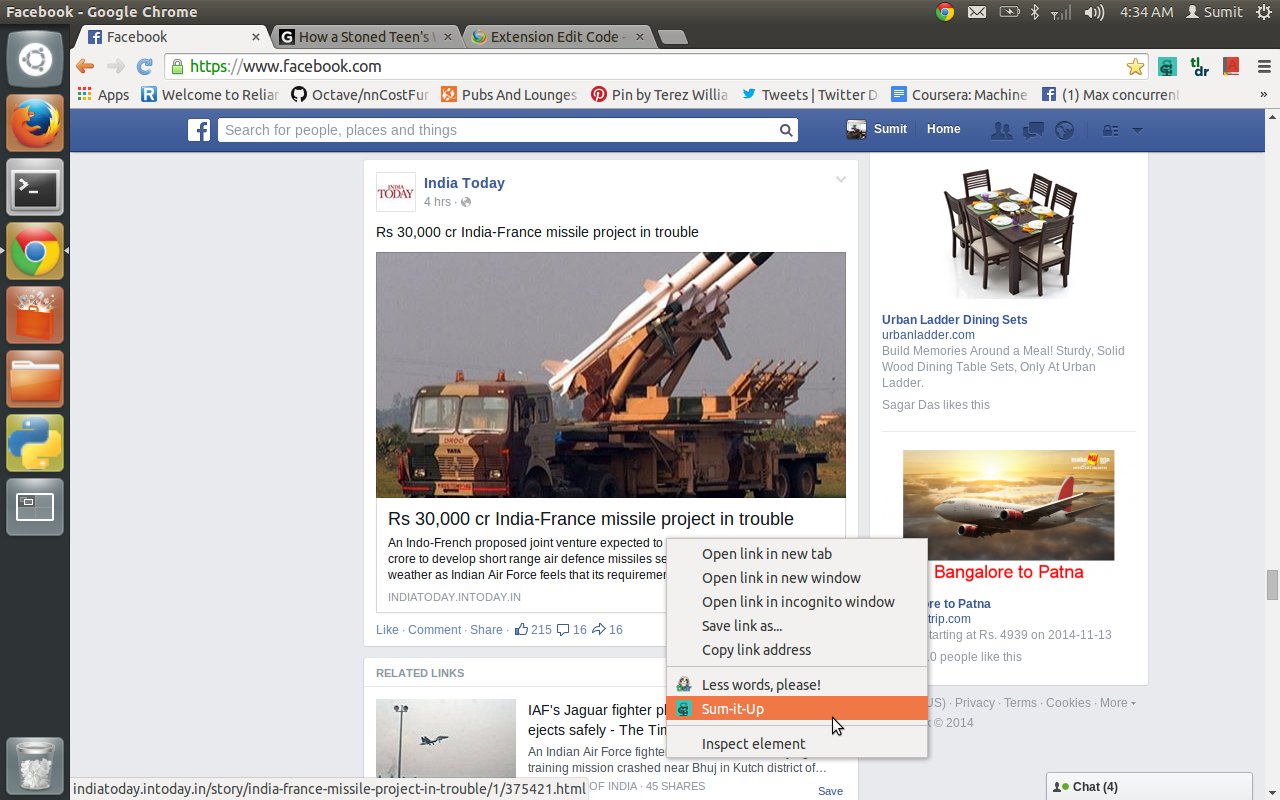Viewport: 1280px width, 800px height.
Task: Switch to the 'Extension Edit Code' tab
Action: pos(558,37)
